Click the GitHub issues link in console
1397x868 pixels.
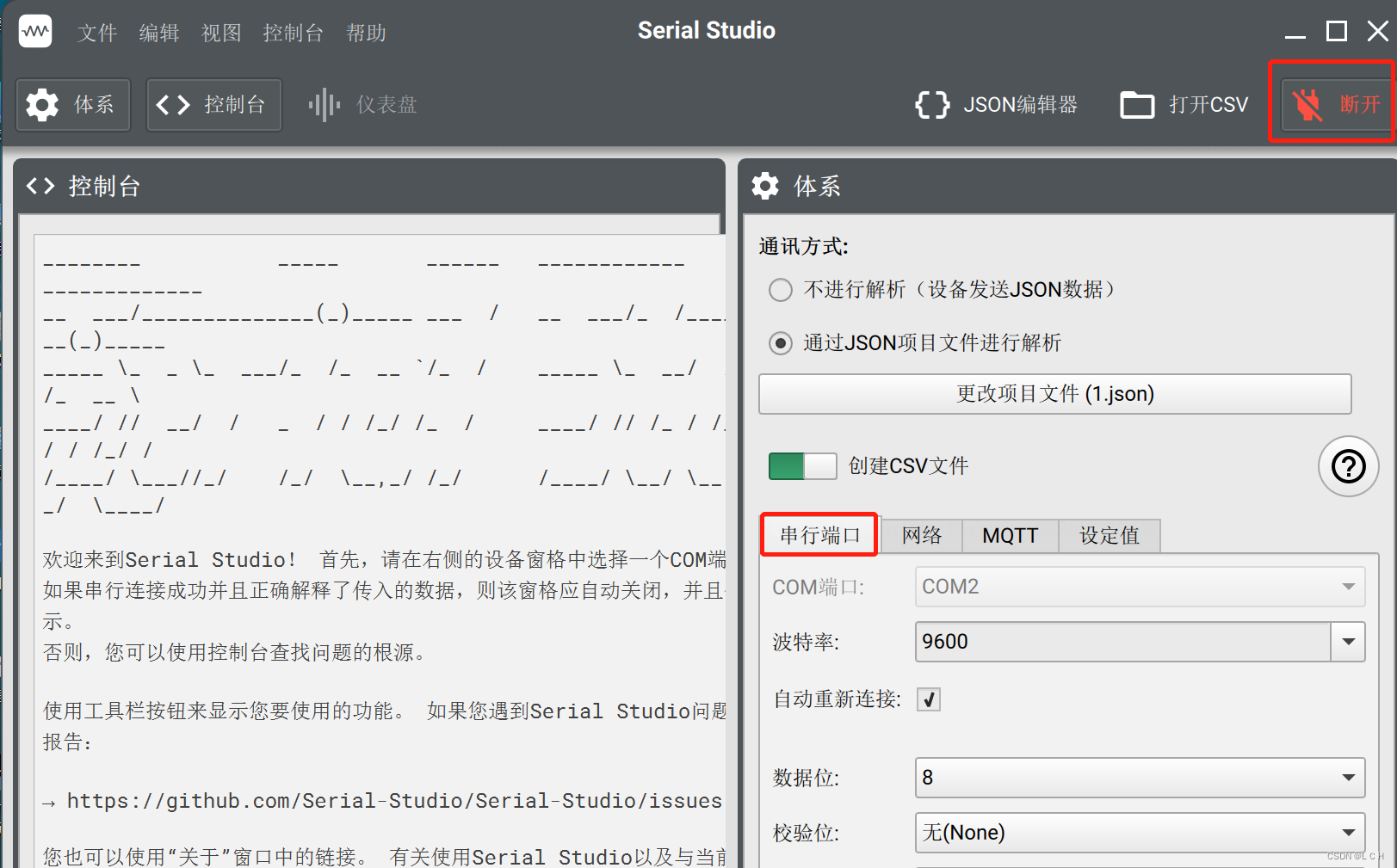point(394,801)
